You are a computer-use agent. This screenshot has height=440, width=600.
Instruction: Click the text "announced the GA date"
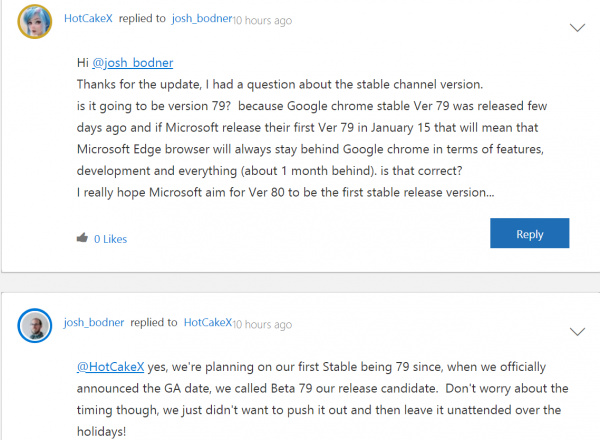click(x=144, y=388)
